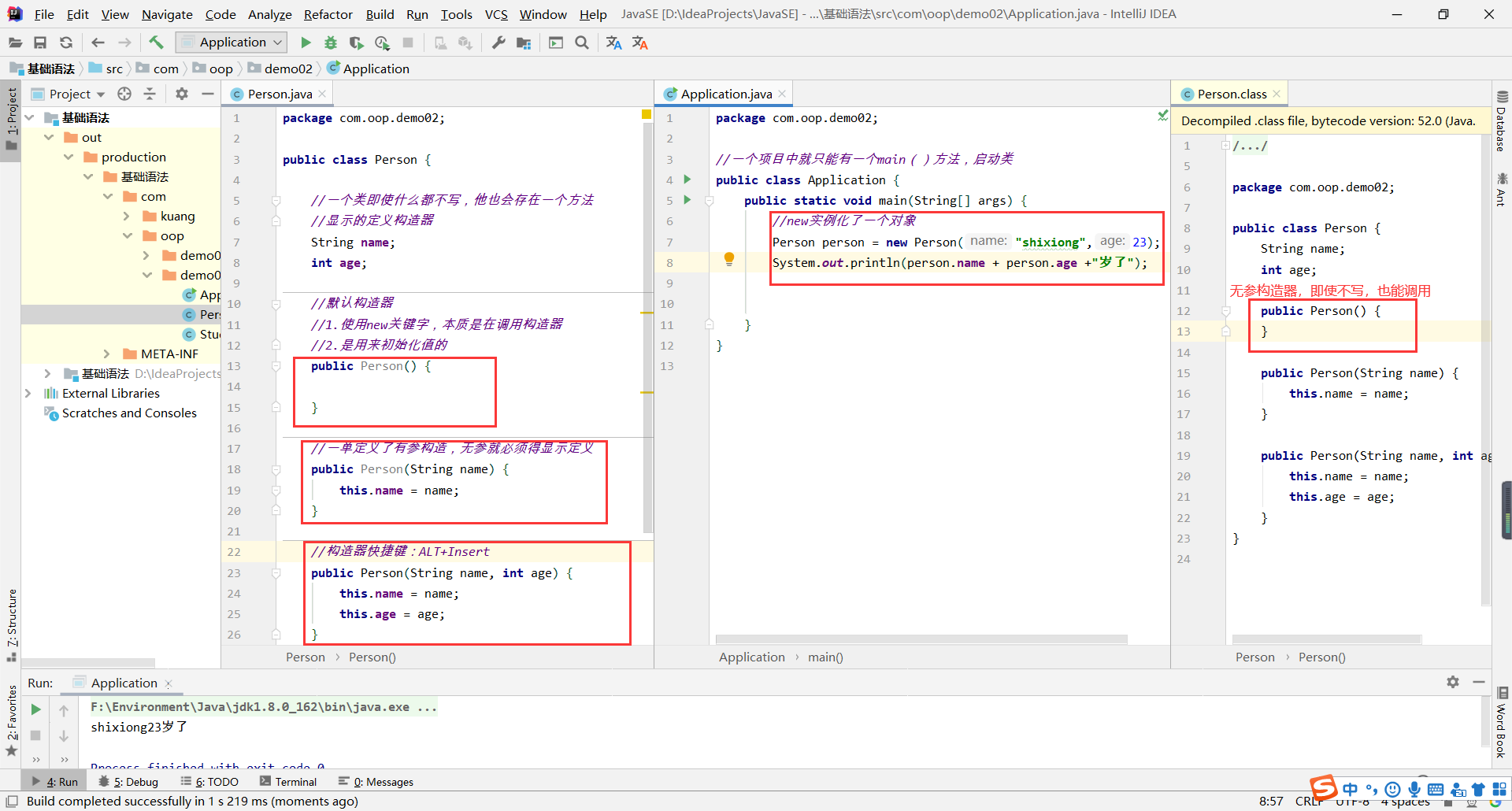Click the locate-in-tree crosshair icon in Project panel
The image size is (1512, 811).
tap(124, 94)
